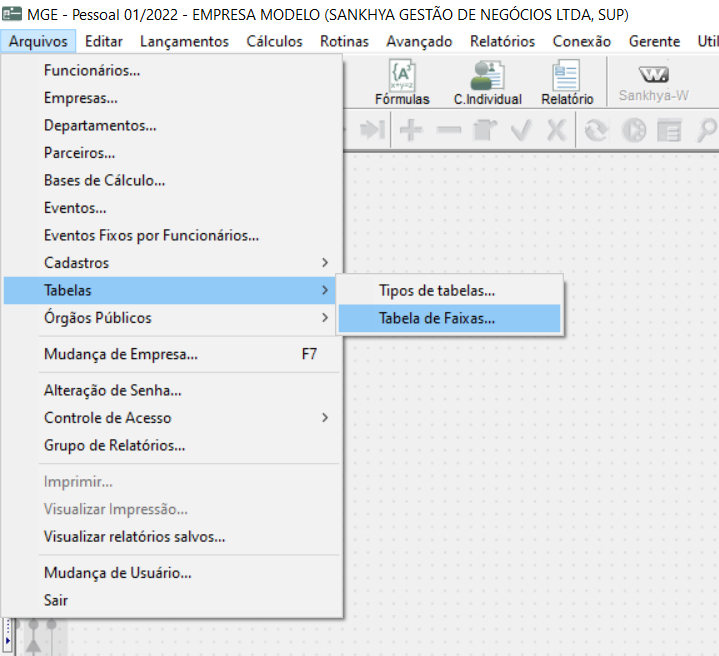Click the go-to-last-record arrow icon
The width and height of the screenshot is (719, 656).
click(x=372, y=130)
